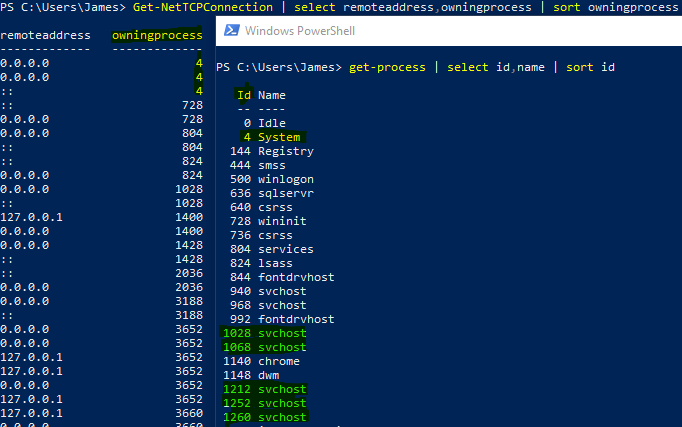The height and width of the screenshot is (427, 682).
Task: Select the 444 smss row
Action: (258, 165)
